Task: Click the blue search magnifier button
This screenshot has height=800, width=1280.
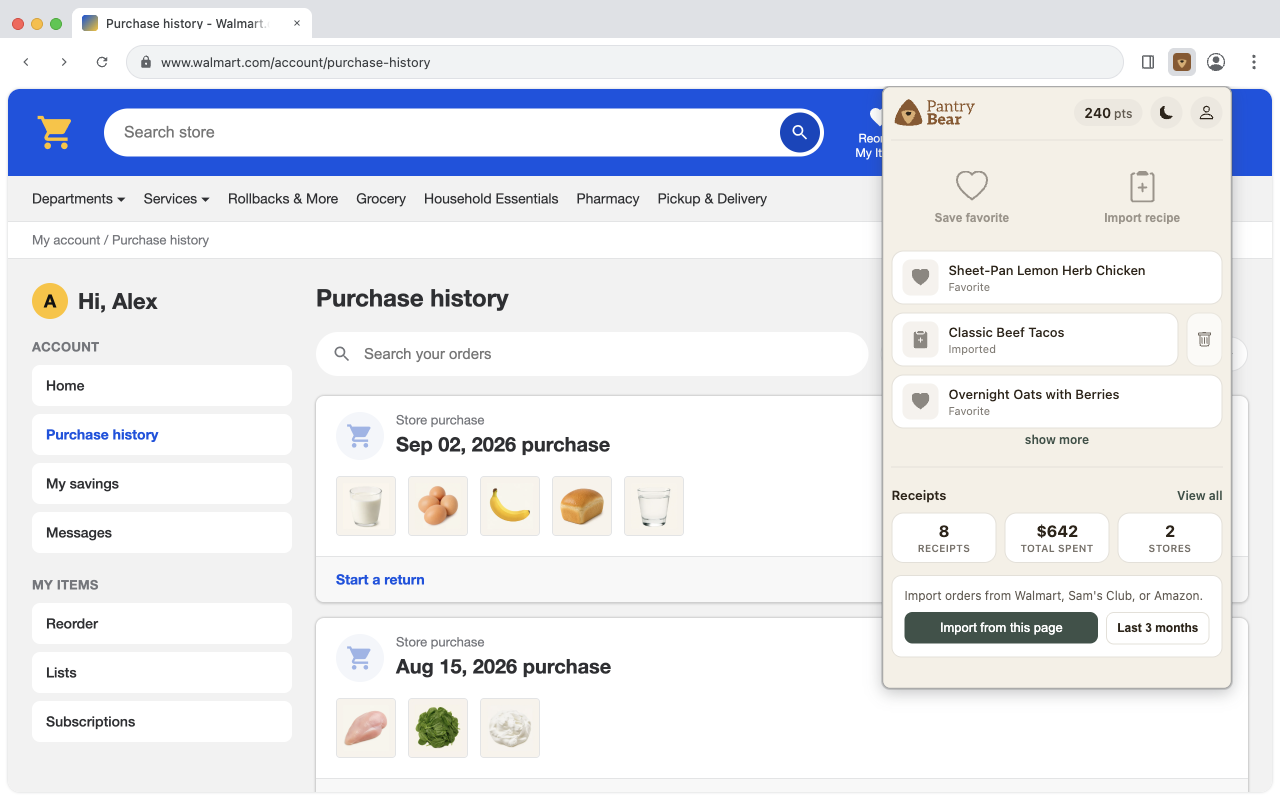Action: pyautogui.click(x=799, y=132)
